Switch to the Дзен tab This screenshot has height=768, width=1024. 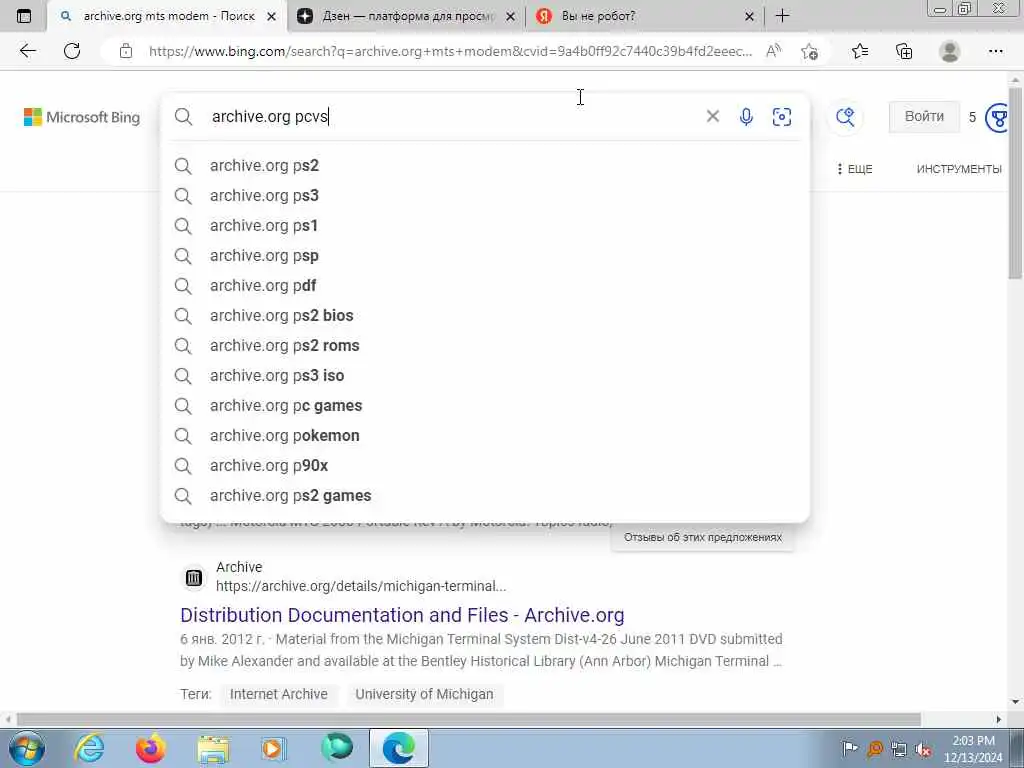click(x=406, y=16)
